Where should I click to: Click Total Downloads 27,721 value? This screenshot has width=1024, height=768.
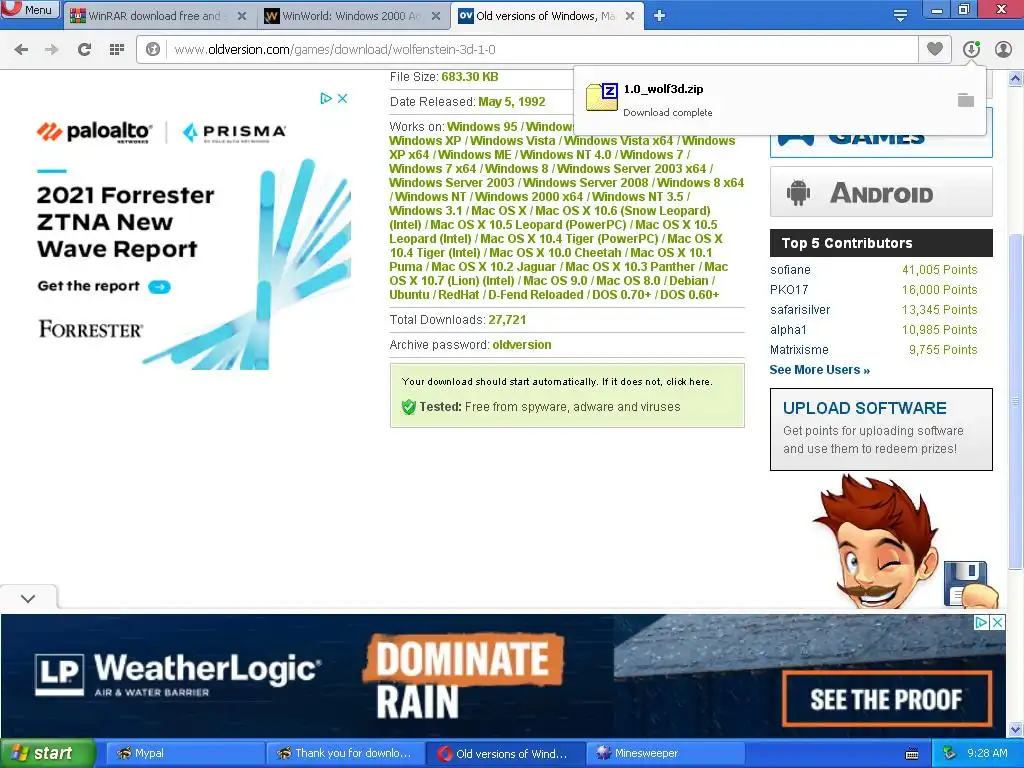click(x=507, y=320)
